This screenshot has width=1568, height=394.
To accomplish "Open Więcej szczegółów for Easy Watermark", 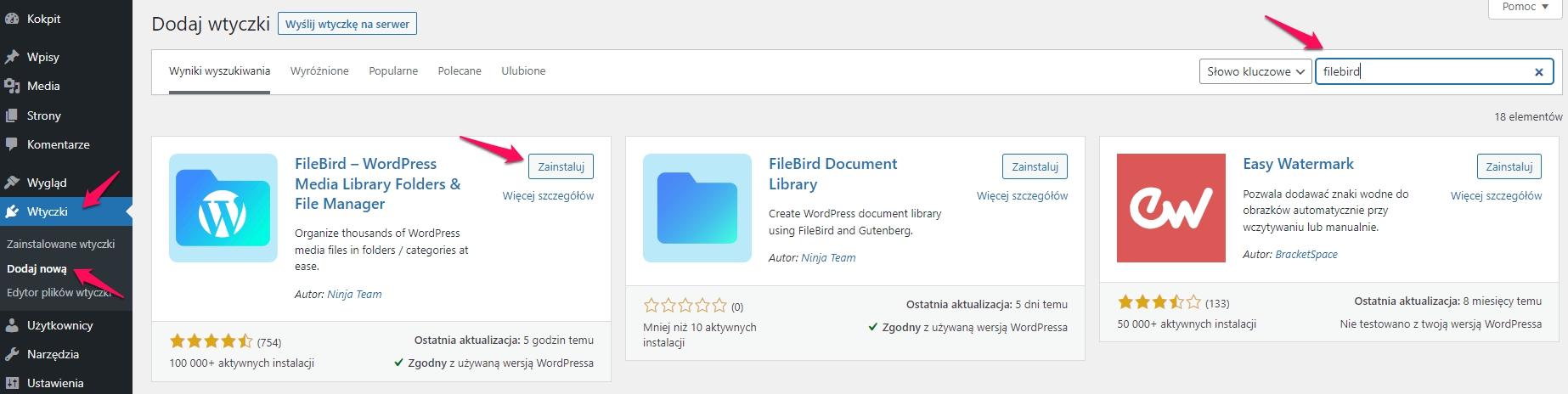I will point(1496,196).
